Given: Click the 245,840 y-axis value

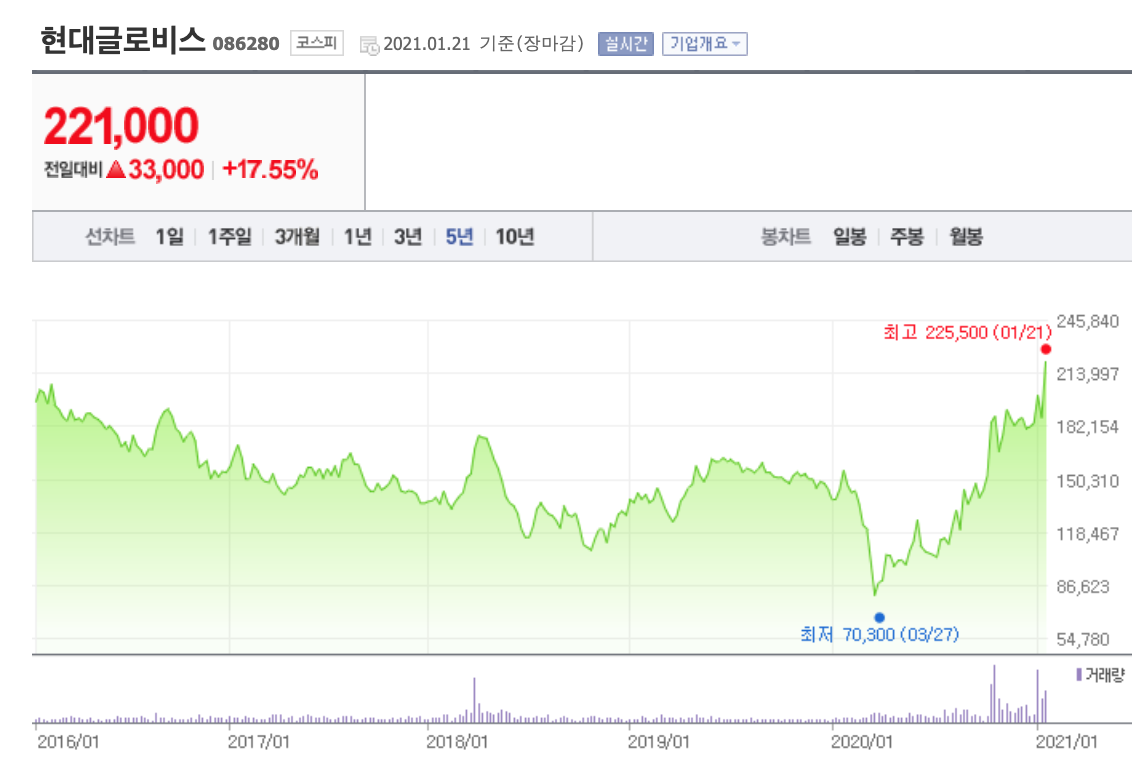Looking at the screenshot, I should pyautogui.click(x=1087, y=321).
